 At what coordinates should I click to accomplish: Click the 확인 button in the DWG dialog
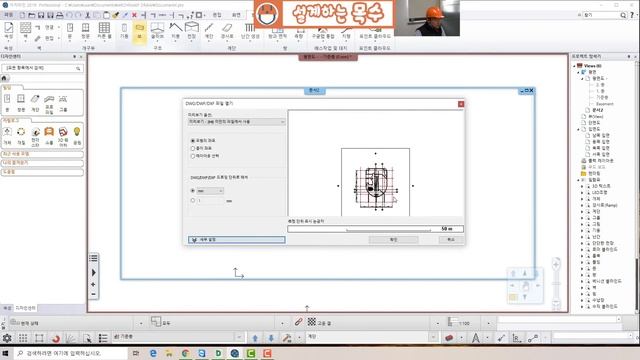pyautogui.click(x=393, y=240)
